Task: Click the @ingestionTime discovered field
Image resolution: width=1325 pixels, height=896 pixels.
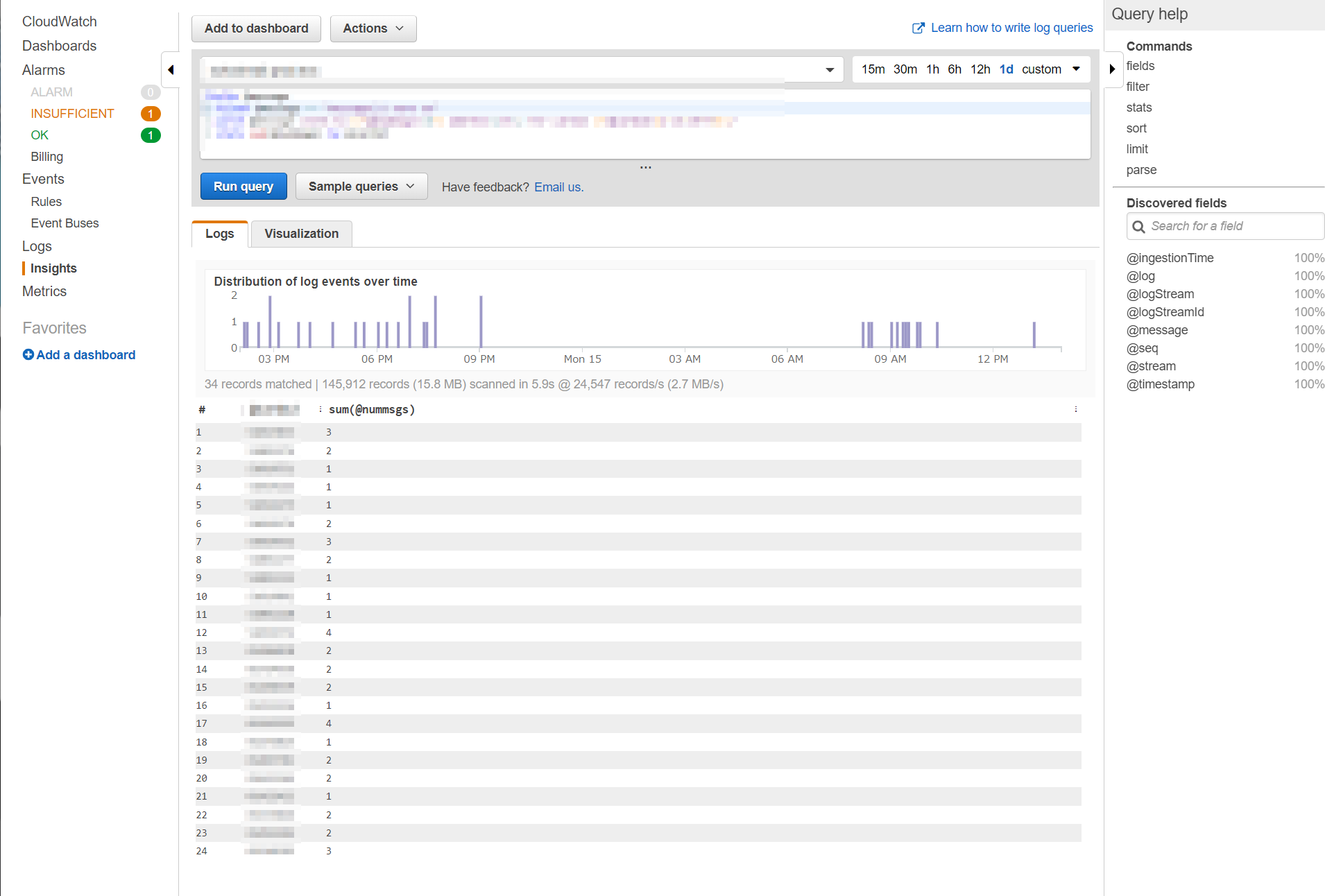Action: coord(1170,258)
